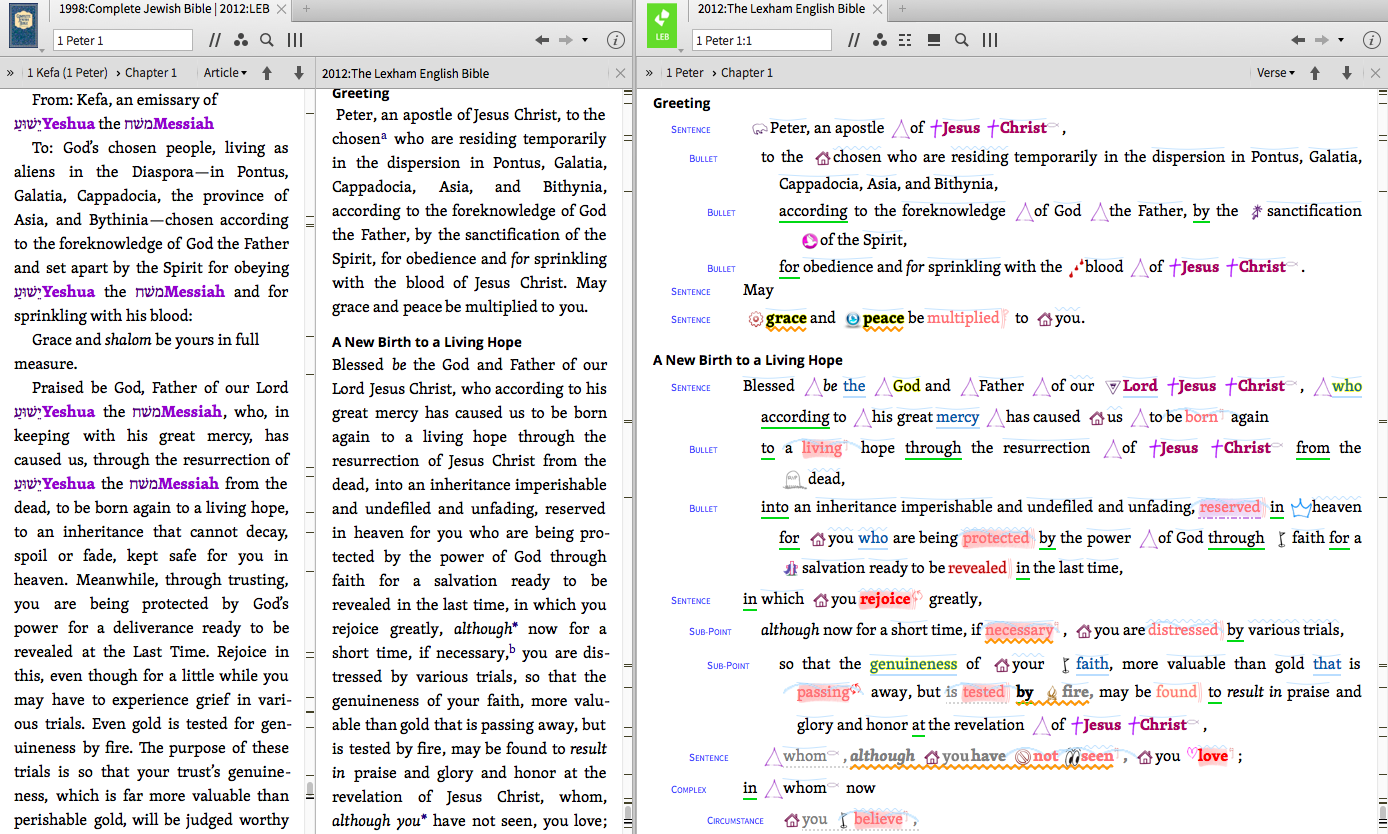Go back in Lexham English Bible panel history
This screenshot has height=834, width=1388.
[1298, 40]
